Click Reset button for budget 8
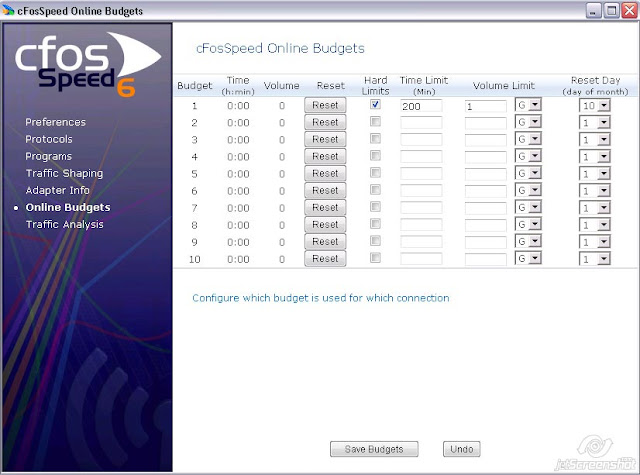The width and height of the screenshot is (640, 475). click(x=325, y=224)
